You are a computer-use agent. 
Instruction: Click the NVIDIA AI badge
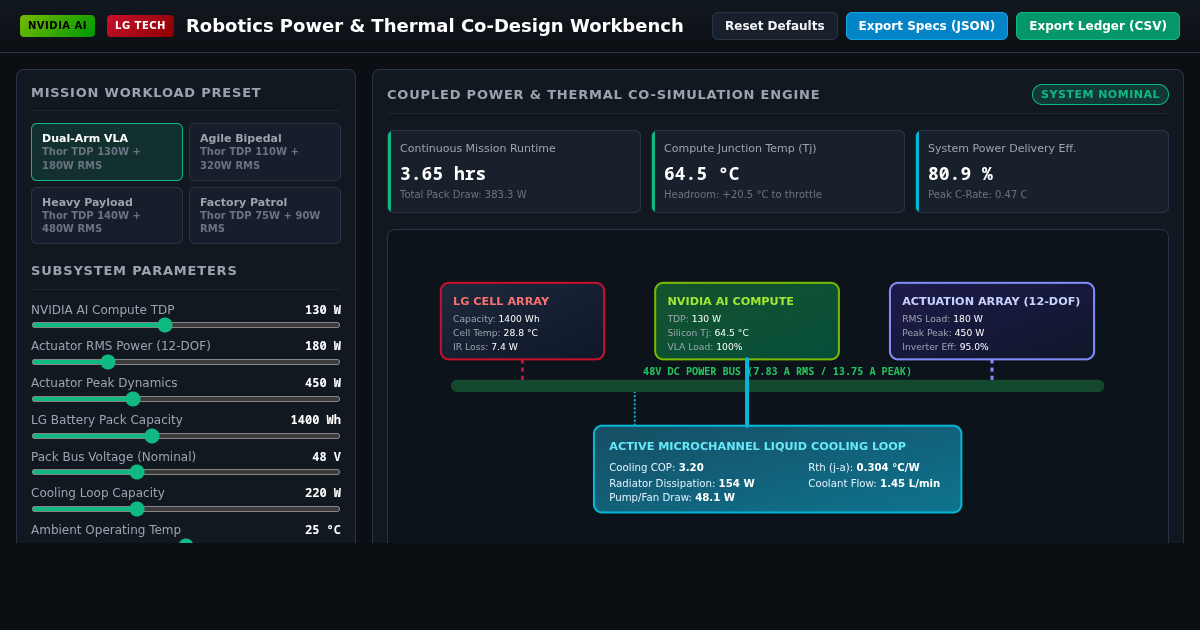pyautogui.click(x=57, y=26)
